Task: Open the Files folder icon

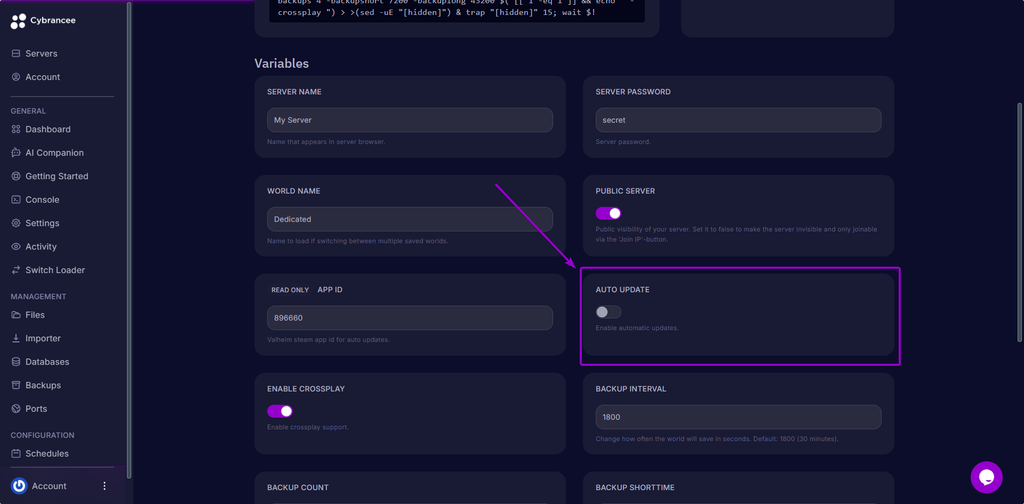Action: (16, 315)
